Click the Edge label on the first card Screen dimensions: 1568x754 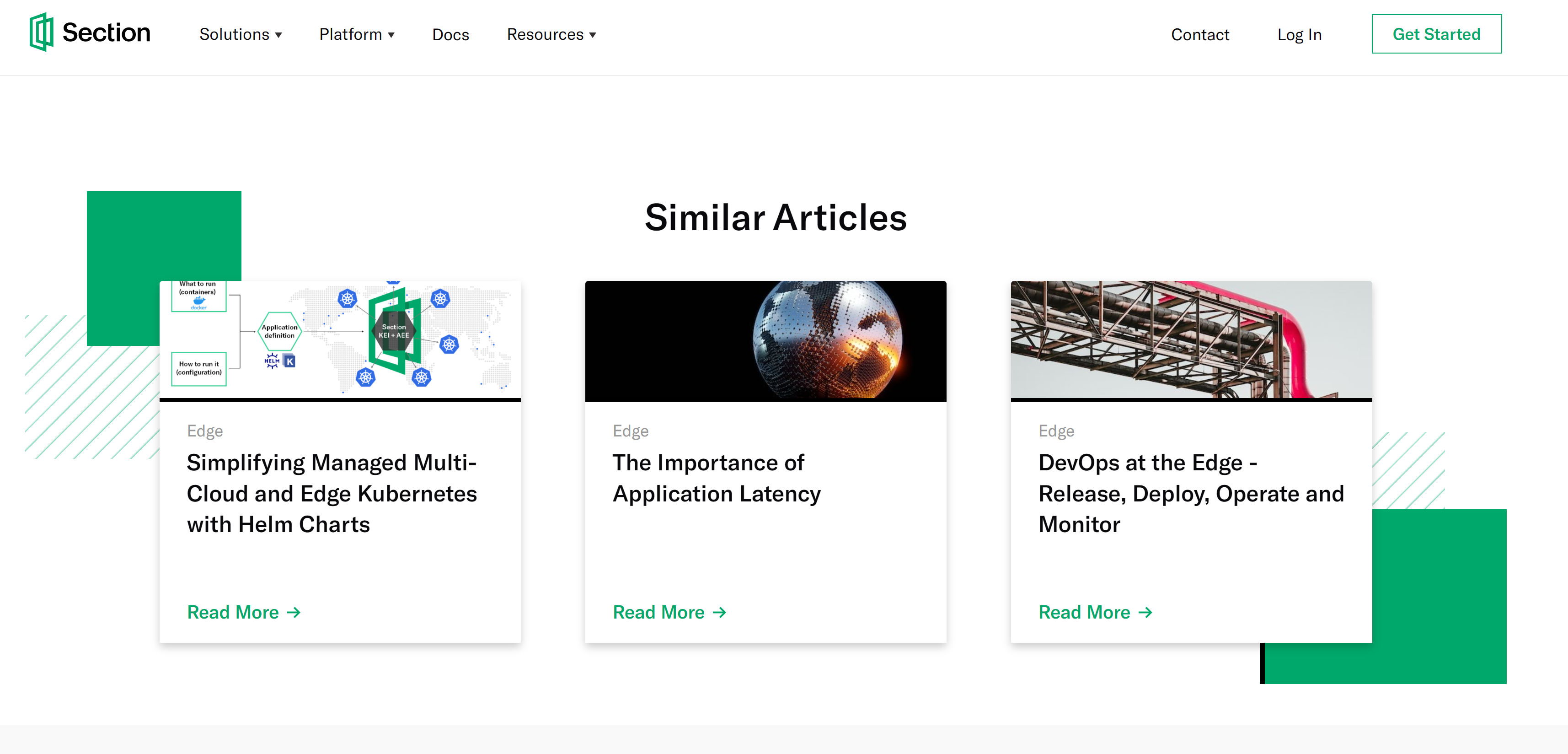204,431
